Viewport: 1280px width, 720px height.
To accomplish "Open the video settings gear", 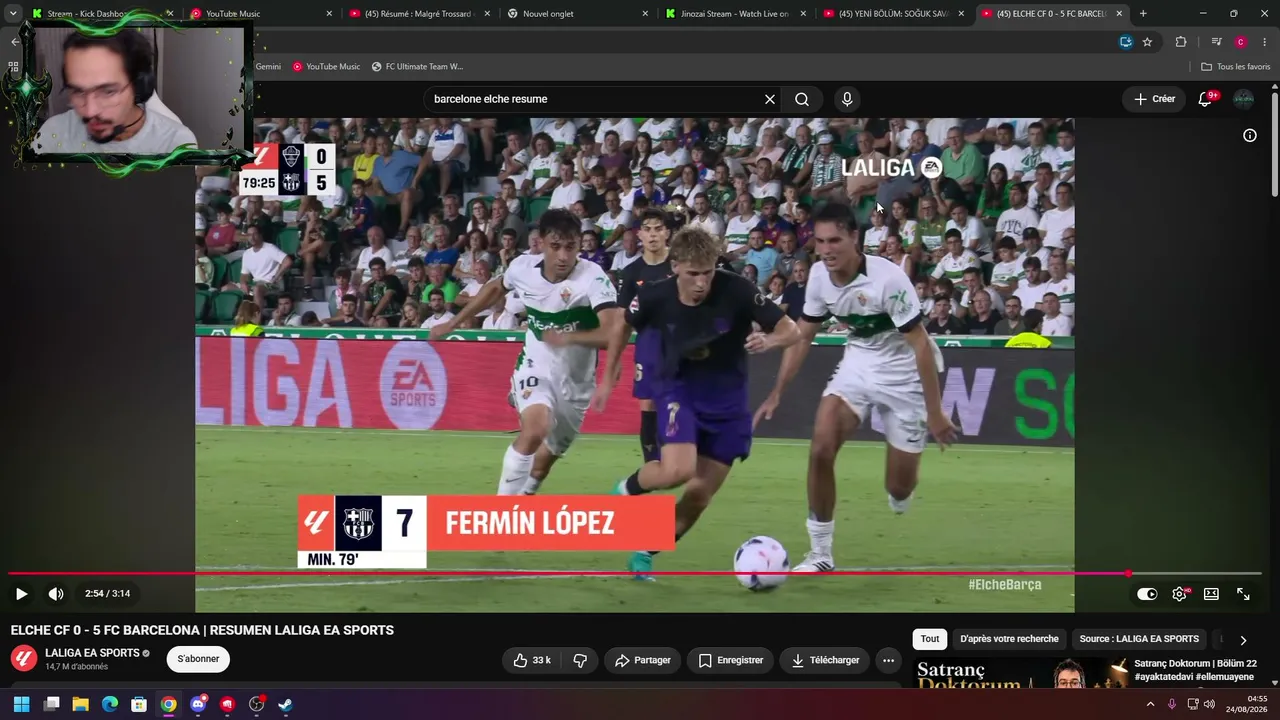I will point(1180,594).
